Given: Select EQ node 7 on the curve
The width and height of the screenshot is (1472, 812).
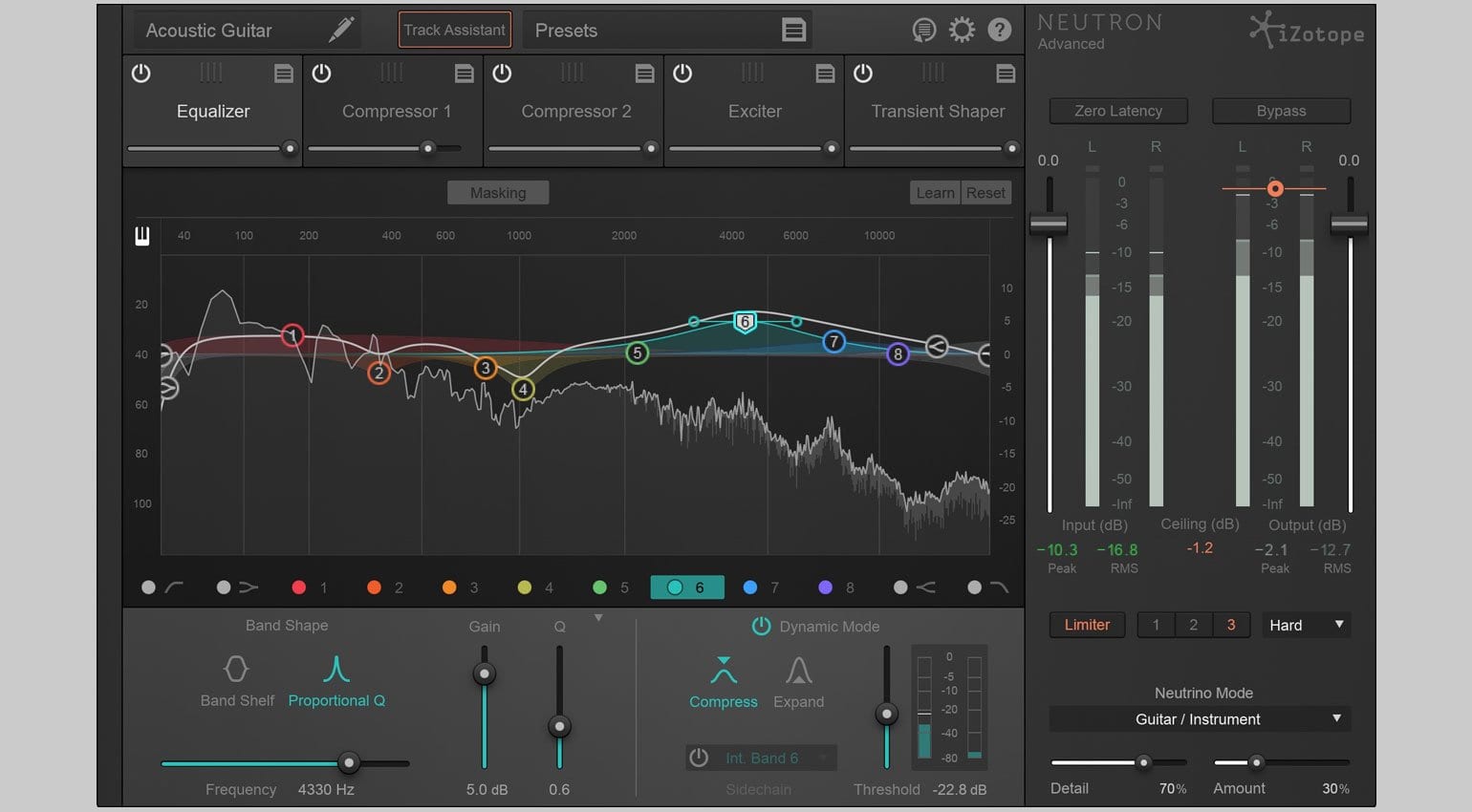Looking at the screenshot, I should pyautogui.click(x=834, y=341).
